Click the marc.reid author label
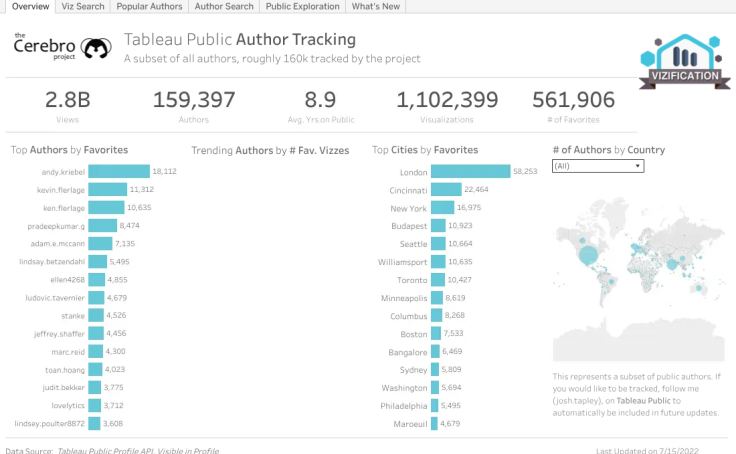 (68, 352)
